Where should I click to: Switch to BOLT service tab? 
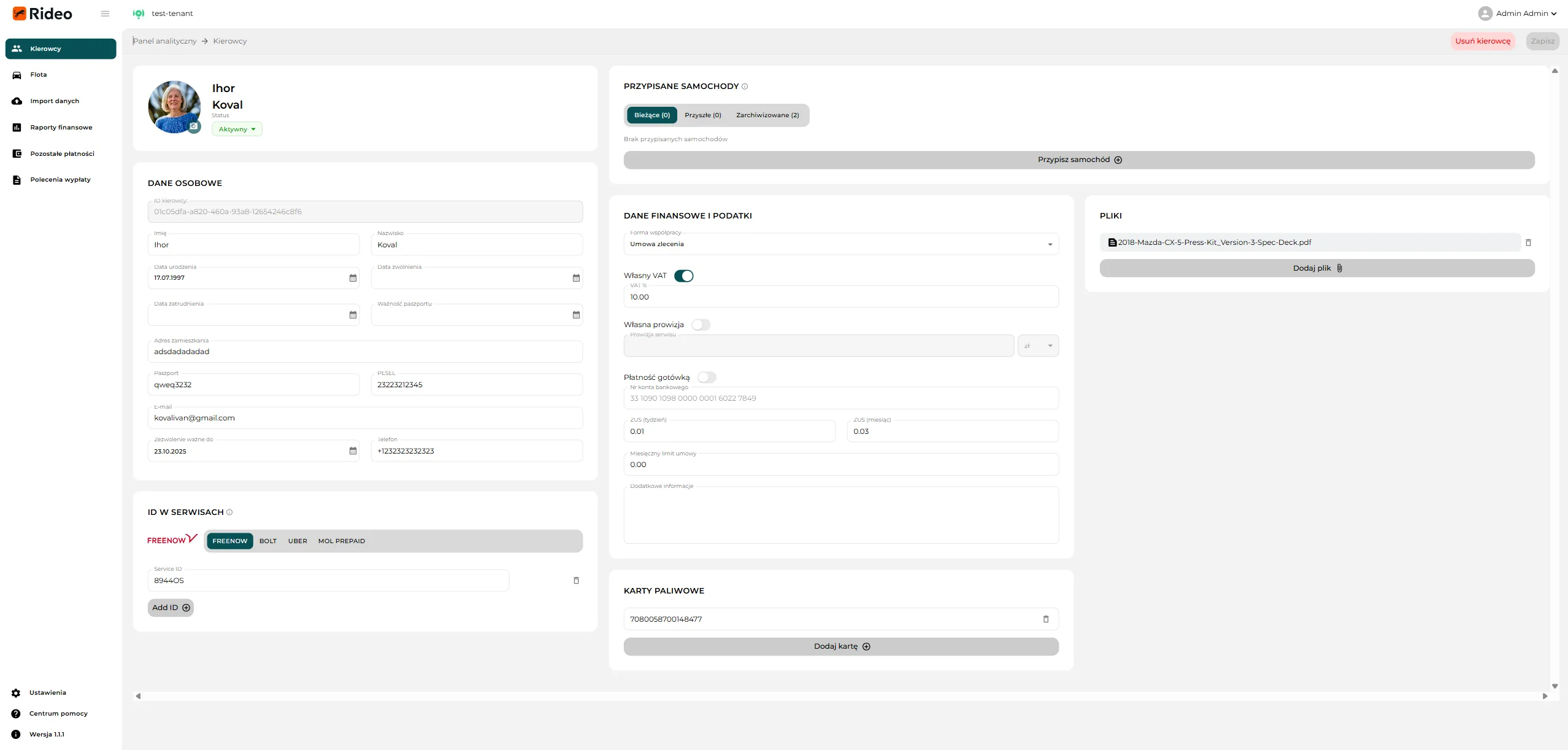(268, 541)
